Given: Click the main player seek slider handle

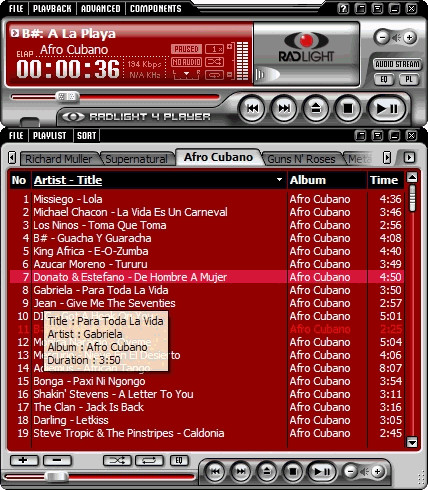Looking at the screenshot, I should 67,97.
